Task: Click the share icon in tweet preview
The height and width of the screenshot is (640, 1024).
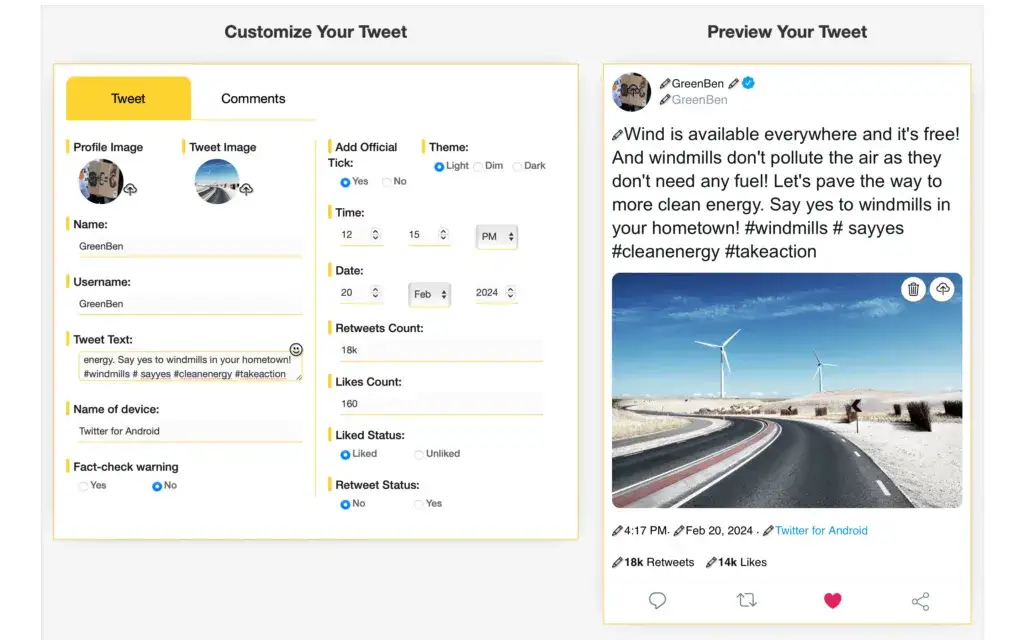Action: tap(920, 601)
